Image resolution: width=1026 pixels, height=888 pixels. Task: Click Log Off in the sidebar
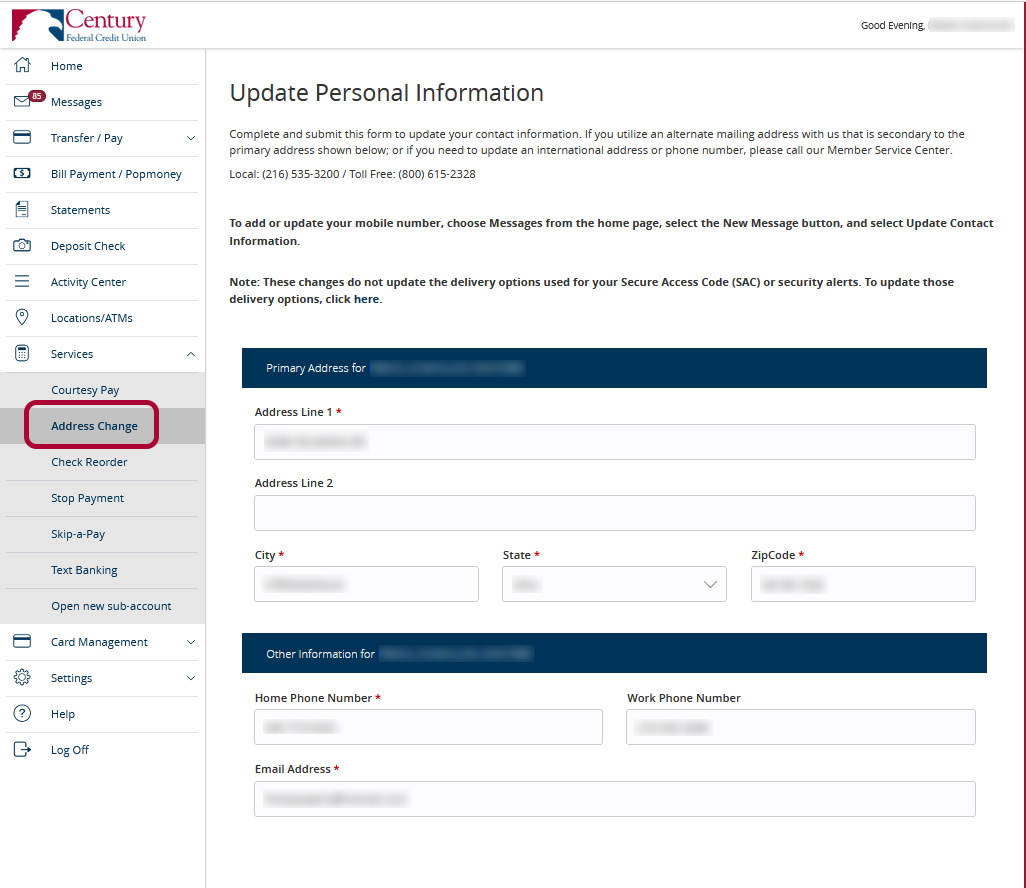pos(70,749)
